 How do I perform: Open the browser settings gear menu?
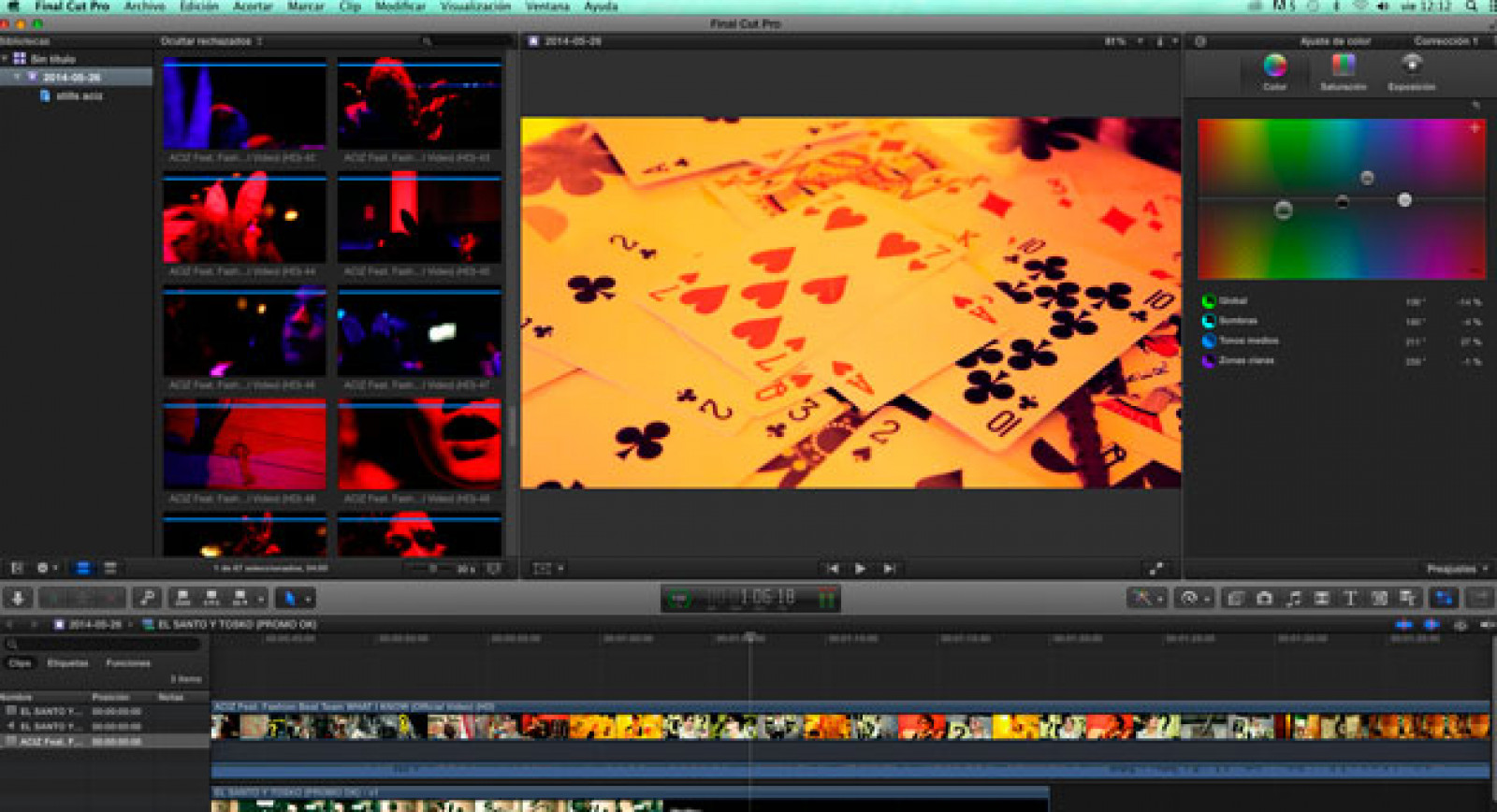[x=46, y=568]
